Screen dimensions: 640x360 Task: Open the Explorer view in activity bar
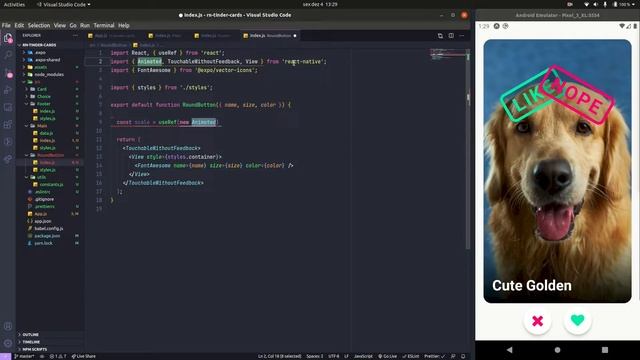coord(8,38)
